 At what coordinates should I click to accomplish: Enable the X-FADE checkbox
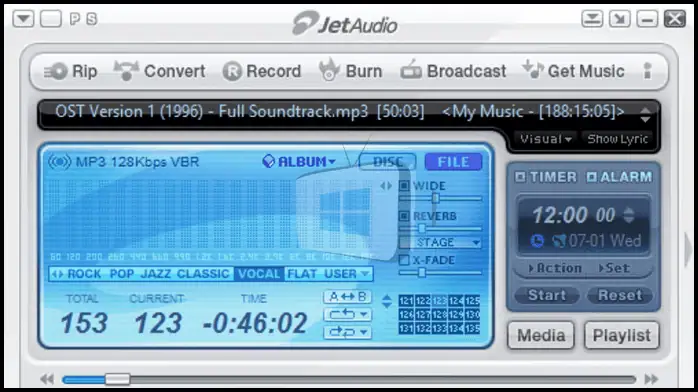pos(404,260)
